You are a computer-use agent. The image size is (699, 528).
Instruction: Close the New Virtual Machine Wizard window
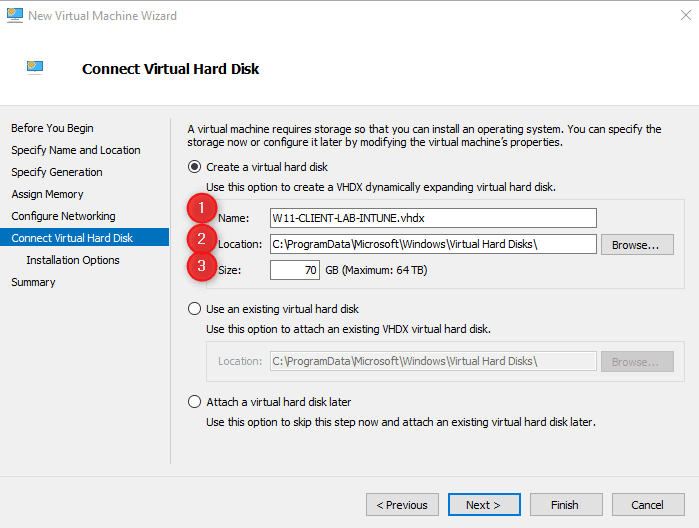[686, 15]
